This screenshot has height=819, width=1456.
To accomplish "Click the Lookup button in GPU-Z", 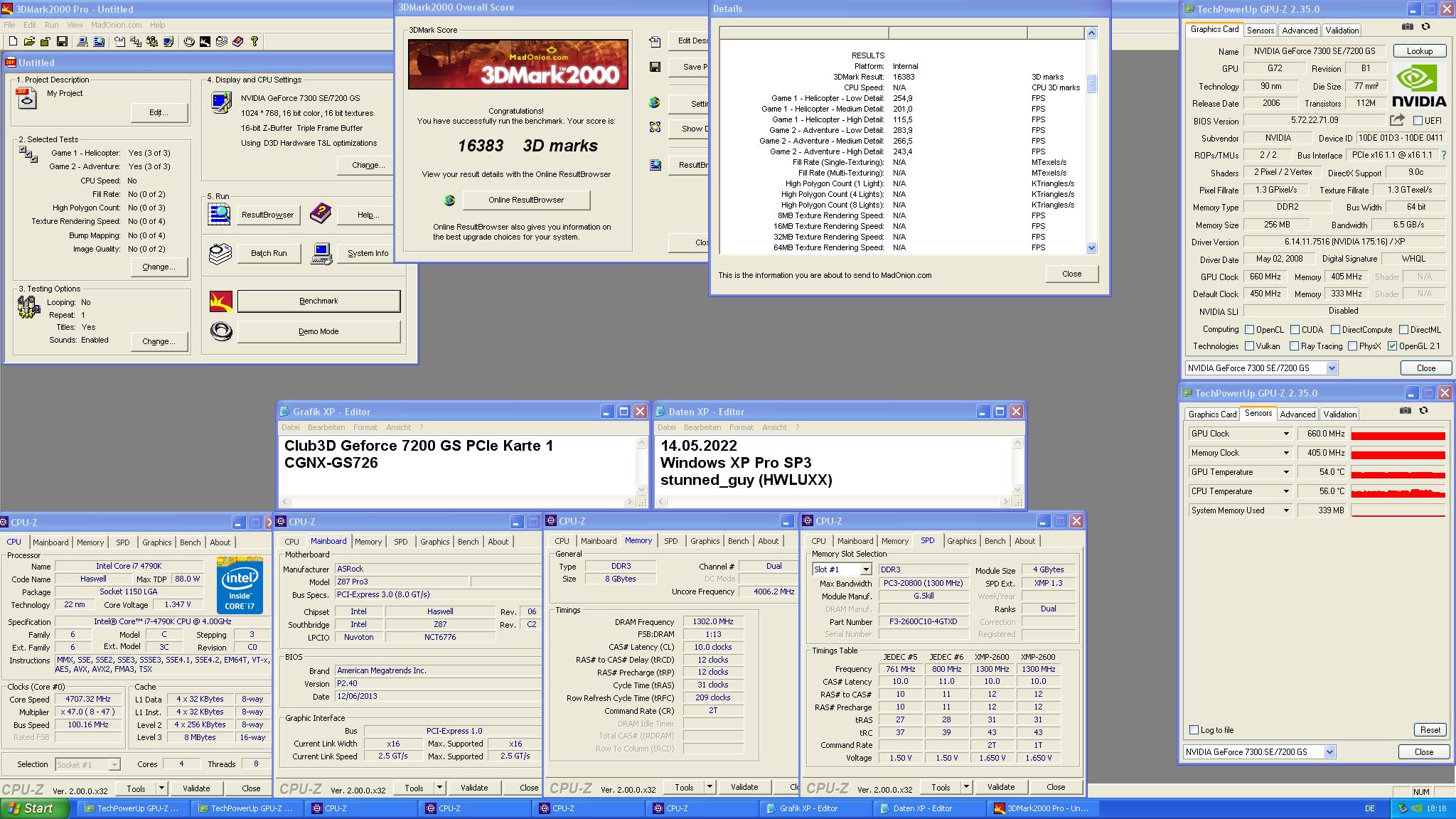I will [x=1419, y=51].
